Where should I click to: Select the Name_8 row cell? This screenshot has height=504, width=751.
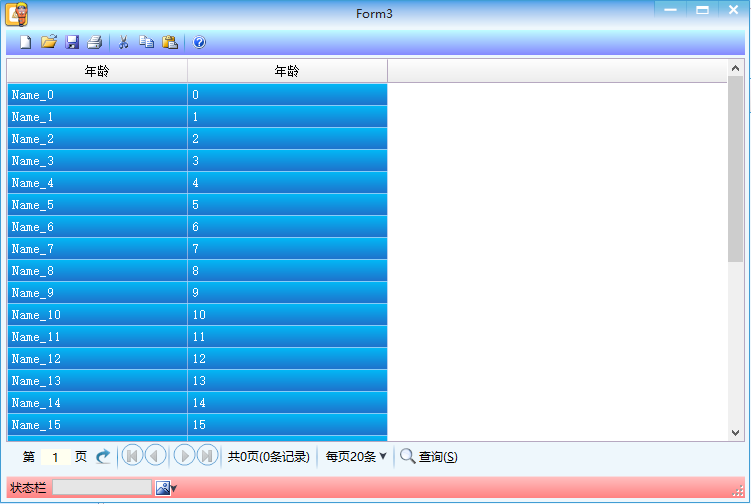coord(97,271)
